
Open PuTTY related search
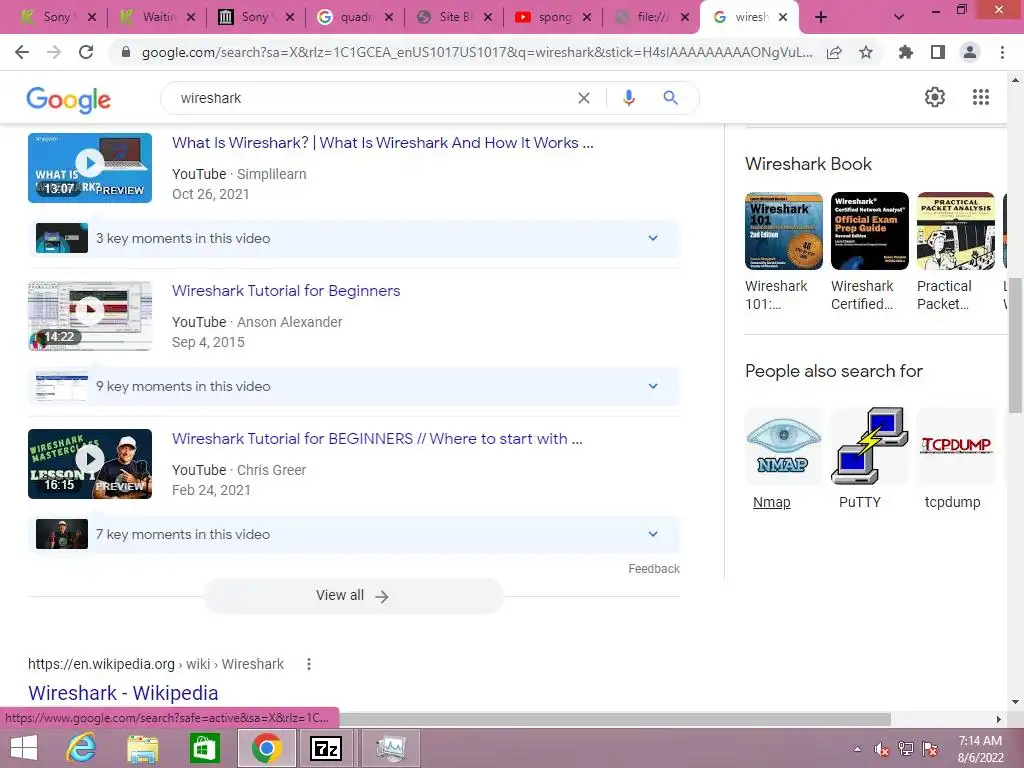tap(869, 458)
